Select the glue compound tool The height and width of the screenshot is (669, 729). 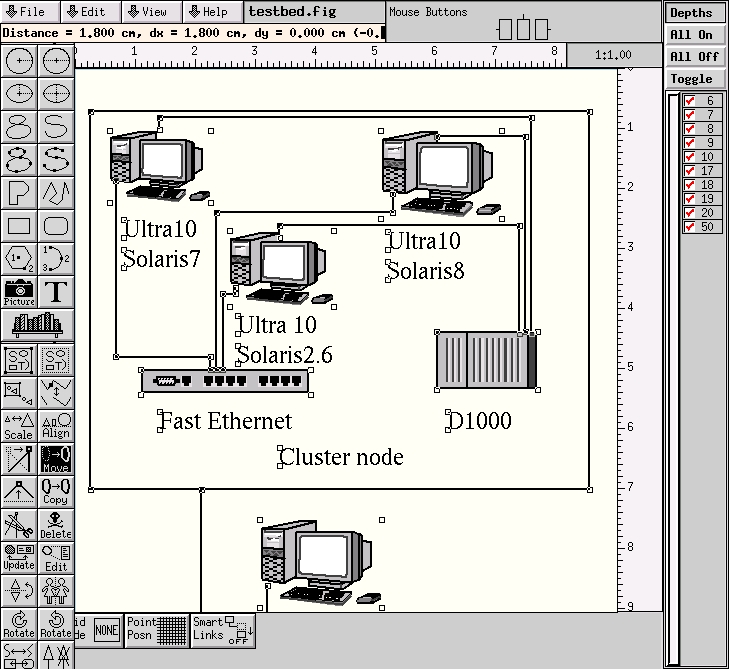point(19,360)
